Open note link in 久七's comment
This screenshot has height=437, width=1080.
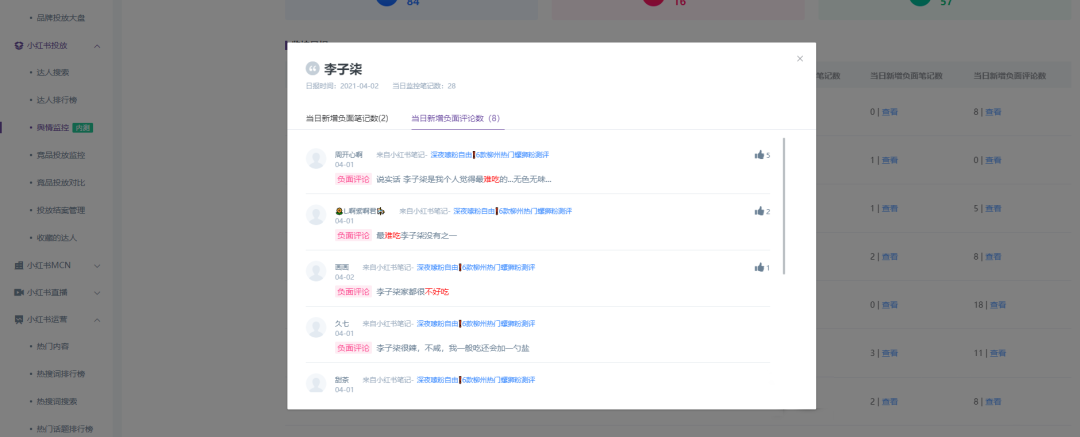tap(476, 323)
